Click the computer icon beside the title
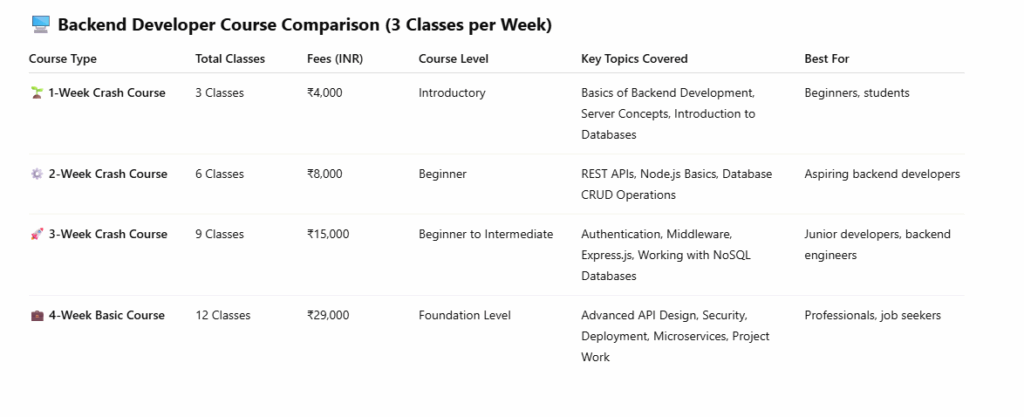 pos(41,25)
